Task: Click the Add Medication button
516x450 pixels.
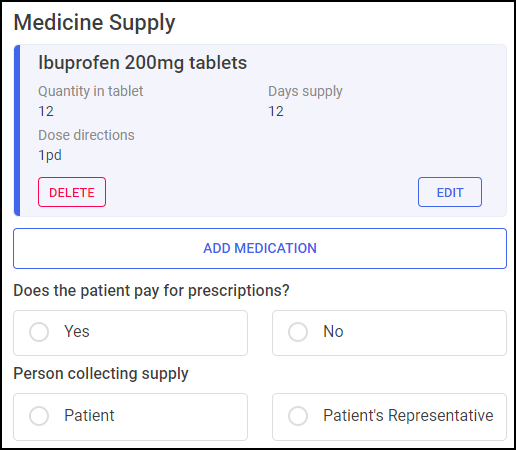Action: tap(260, 248)
